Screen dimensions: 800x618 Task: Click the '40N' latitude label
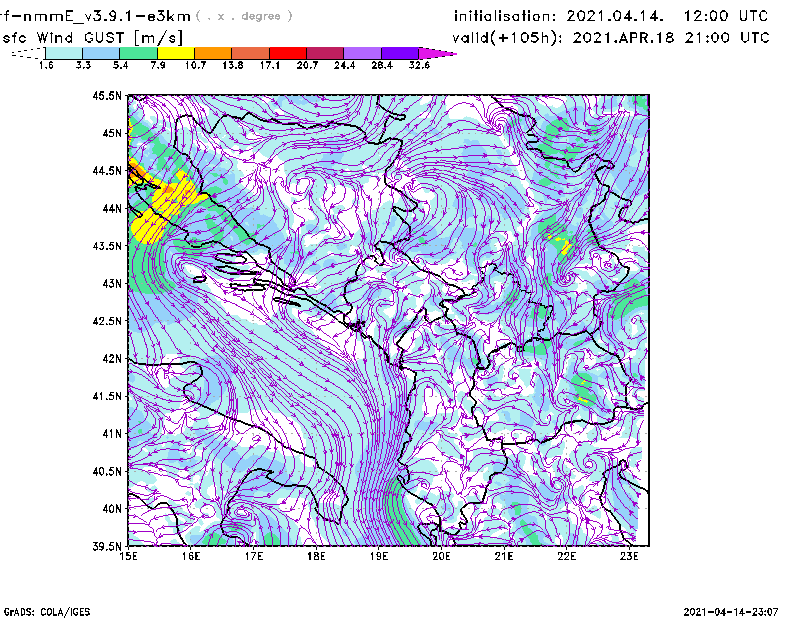112,509
